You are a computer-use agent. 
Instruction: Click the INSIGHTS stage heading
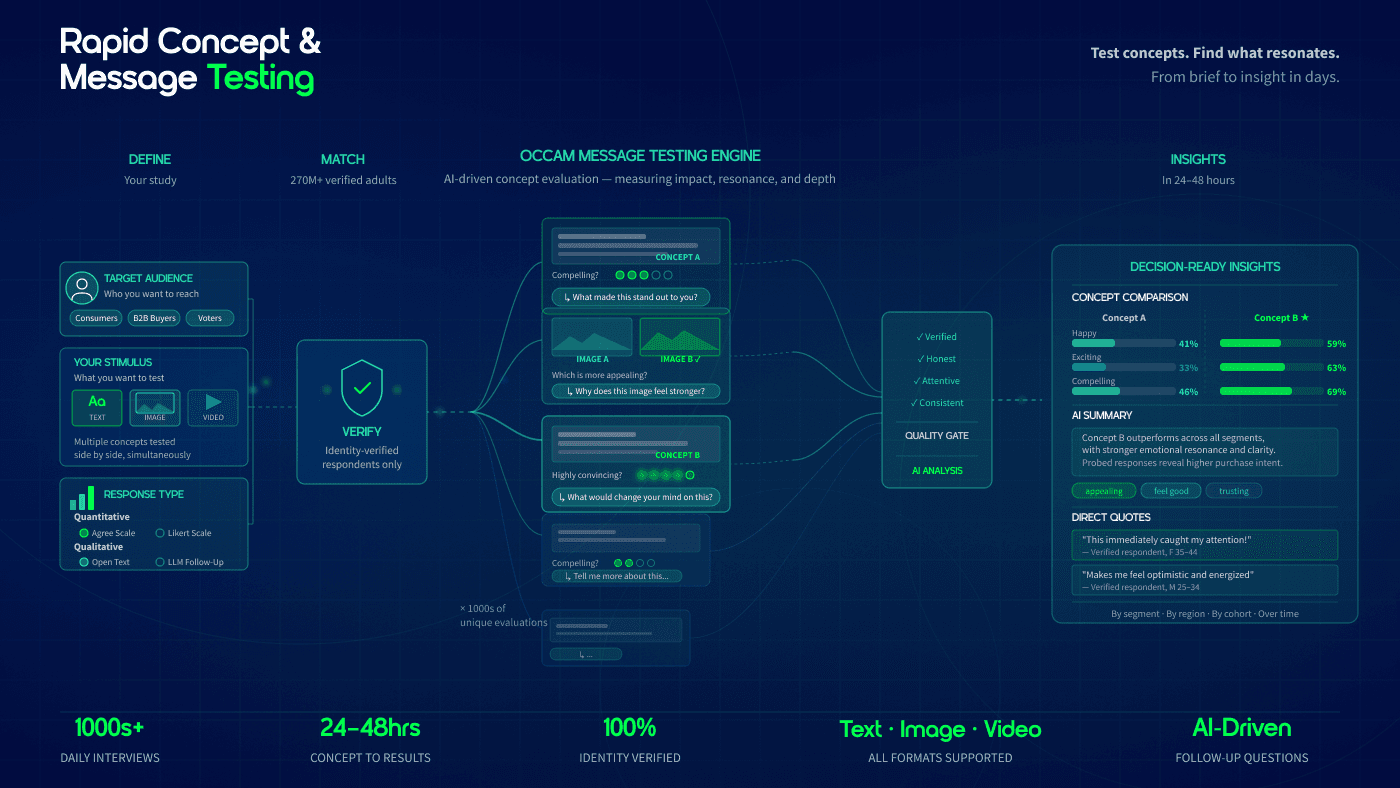pos(1198,159)
